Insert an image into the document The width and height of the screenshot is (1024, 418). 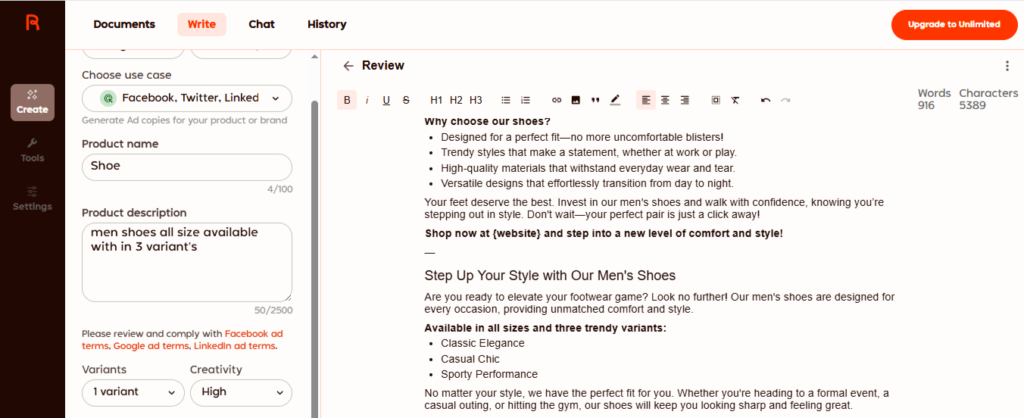(x=576, y=100)
